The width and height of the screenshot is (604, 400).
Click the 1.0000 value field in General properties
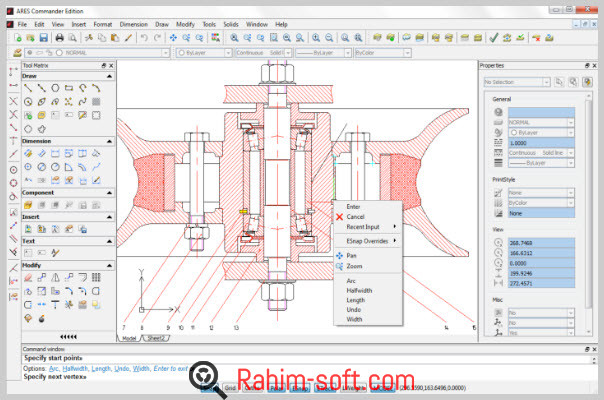click(538, 142)
